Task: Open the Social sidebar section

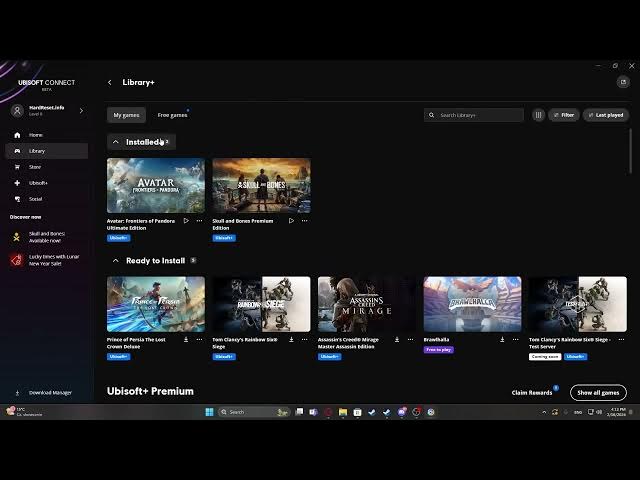Action: pos(35,199)
